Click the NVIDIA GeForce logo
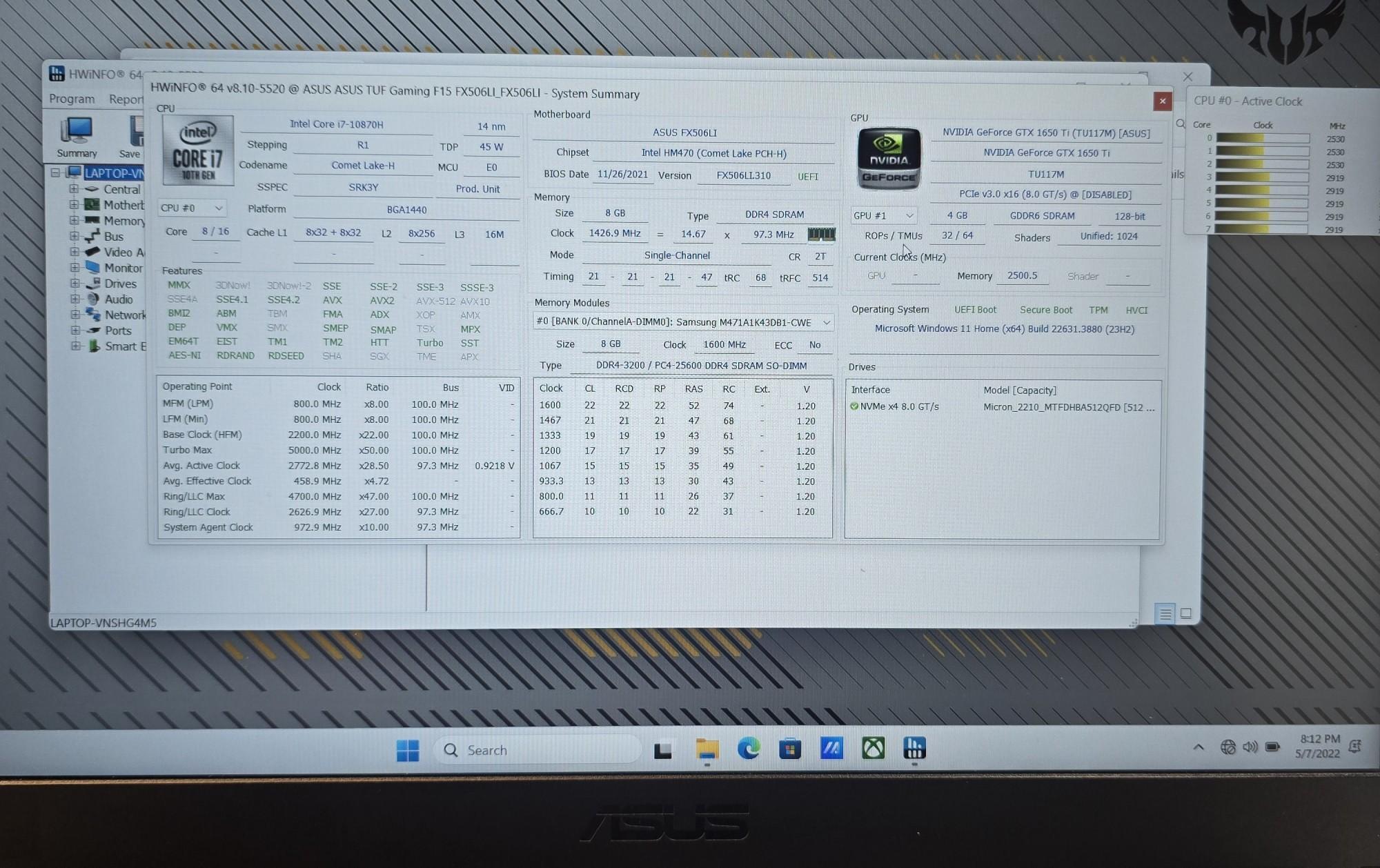Image resolution: width=1380 pixels, height=868 pixels. 889,158
